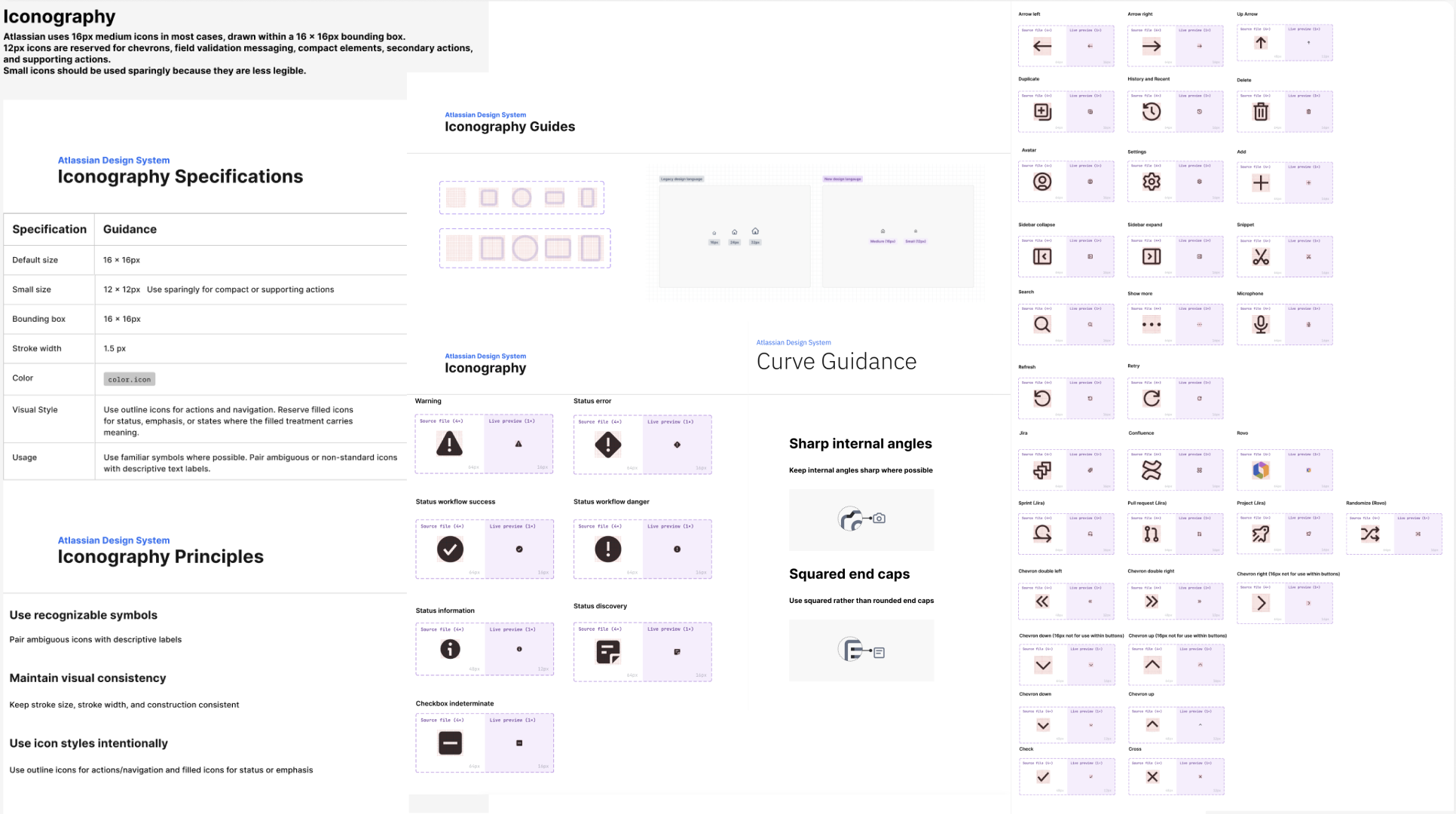This screenshot has height=814, width=1456.
Task: Select the large Status discovery note icon
Action: click(x=607, y=652)
